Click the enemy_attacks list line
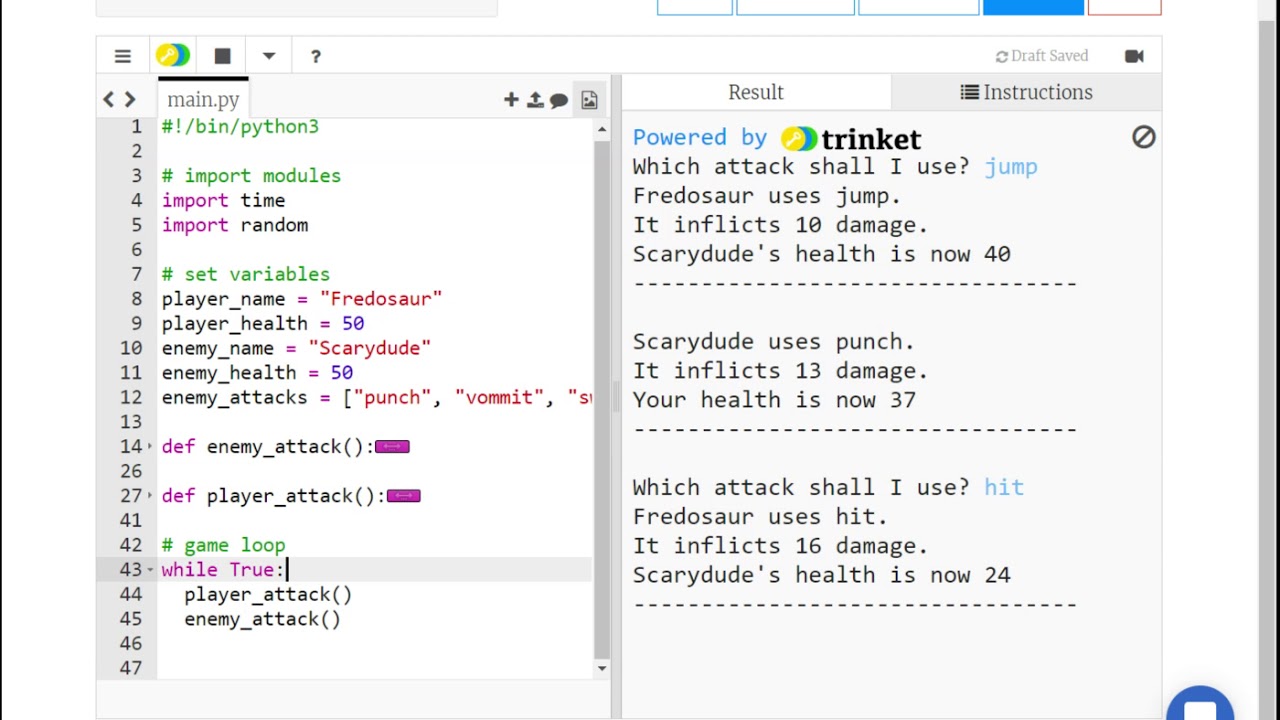This screenshot has height=720, width=1280. tap(376, 398)
